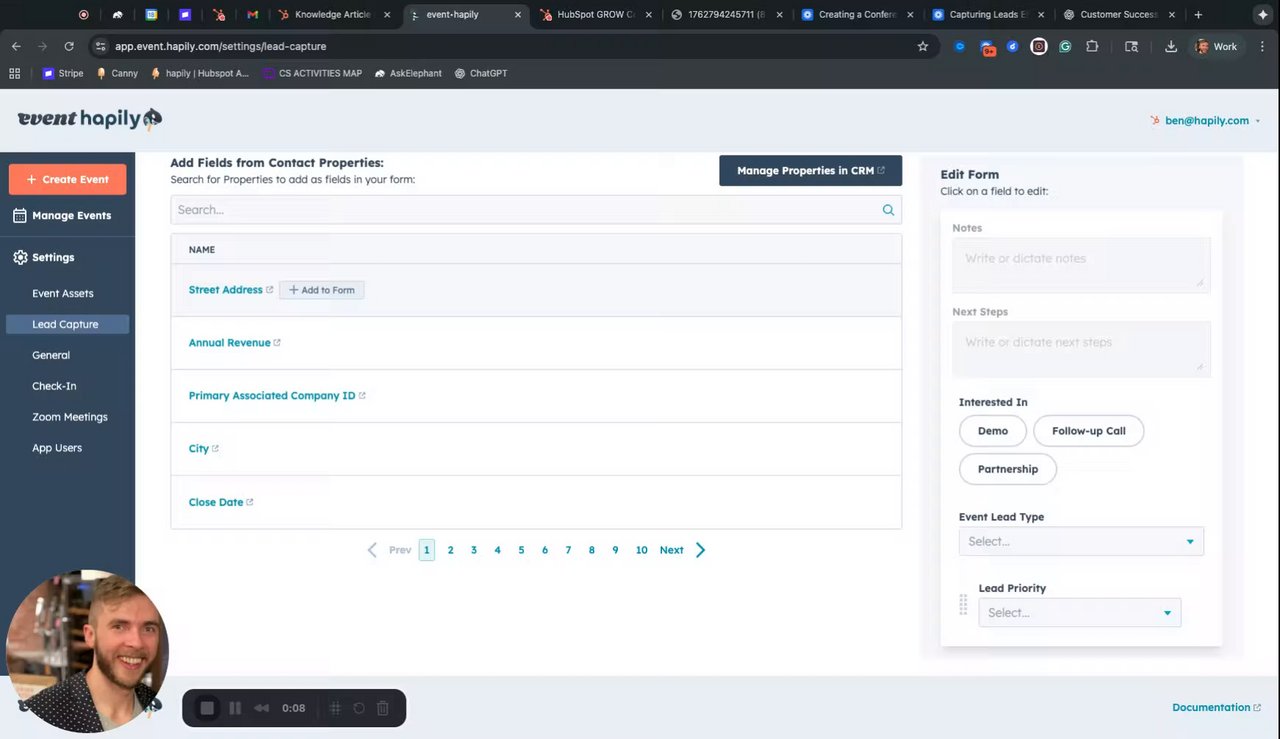
Task: Open the ben@hapily.com account menu
Action: click(x=1206, y=120)
